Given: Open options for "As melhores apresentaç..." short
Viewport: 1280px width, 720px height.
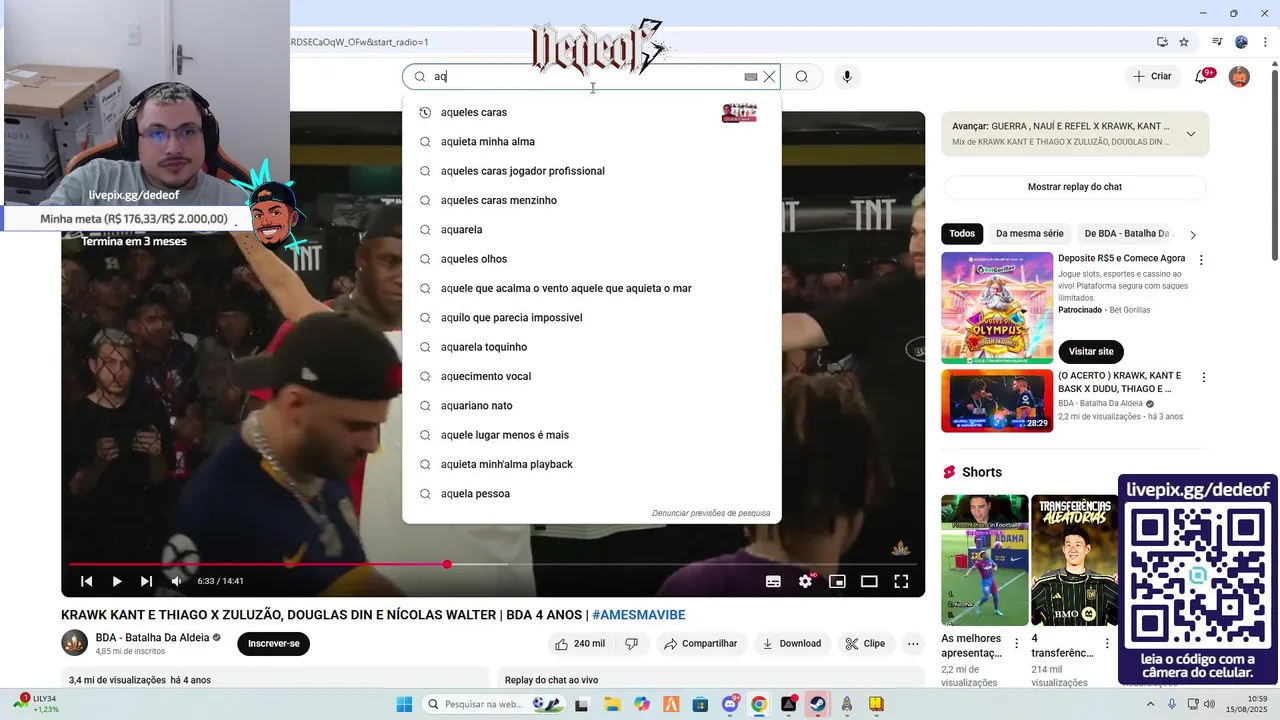Looking at the screenshot, I should coord(1017,643).
